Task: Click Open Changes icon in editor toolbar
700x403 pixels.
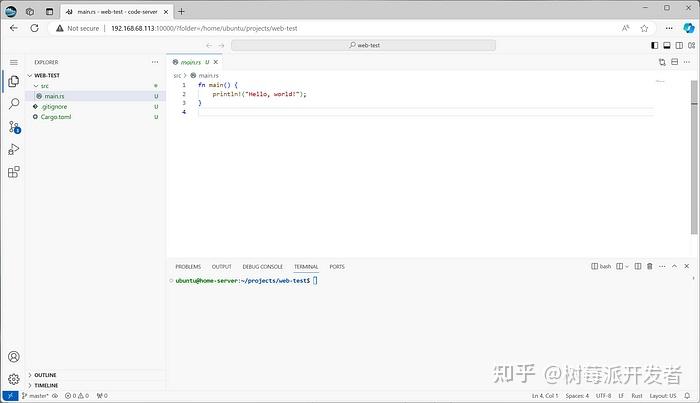Action: point(662,62)
